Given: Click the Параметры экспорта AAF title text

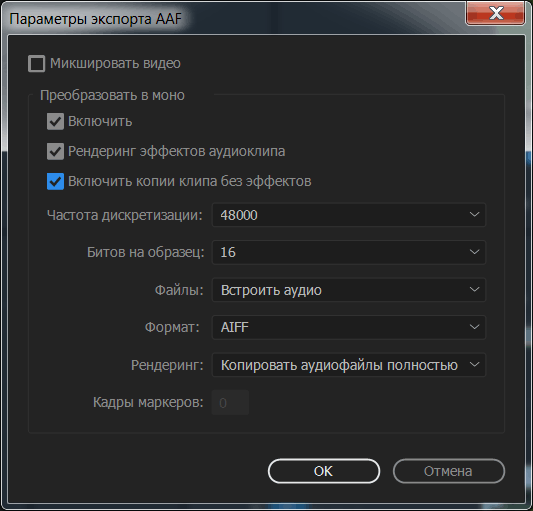Looking at the screenshot, I should [96, 19].
